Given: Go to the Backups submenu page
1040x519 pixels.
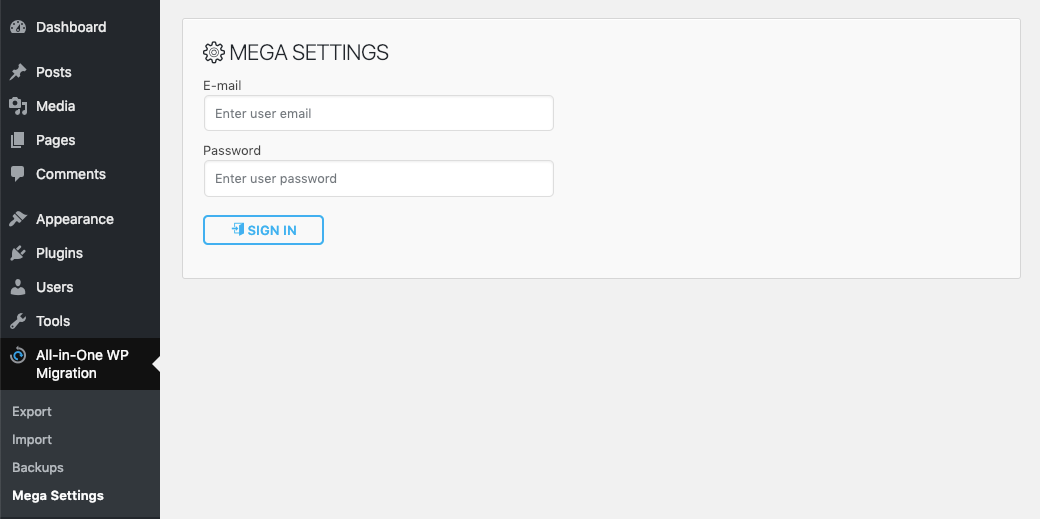Looking at the screenshot, I should pos(38,467).
